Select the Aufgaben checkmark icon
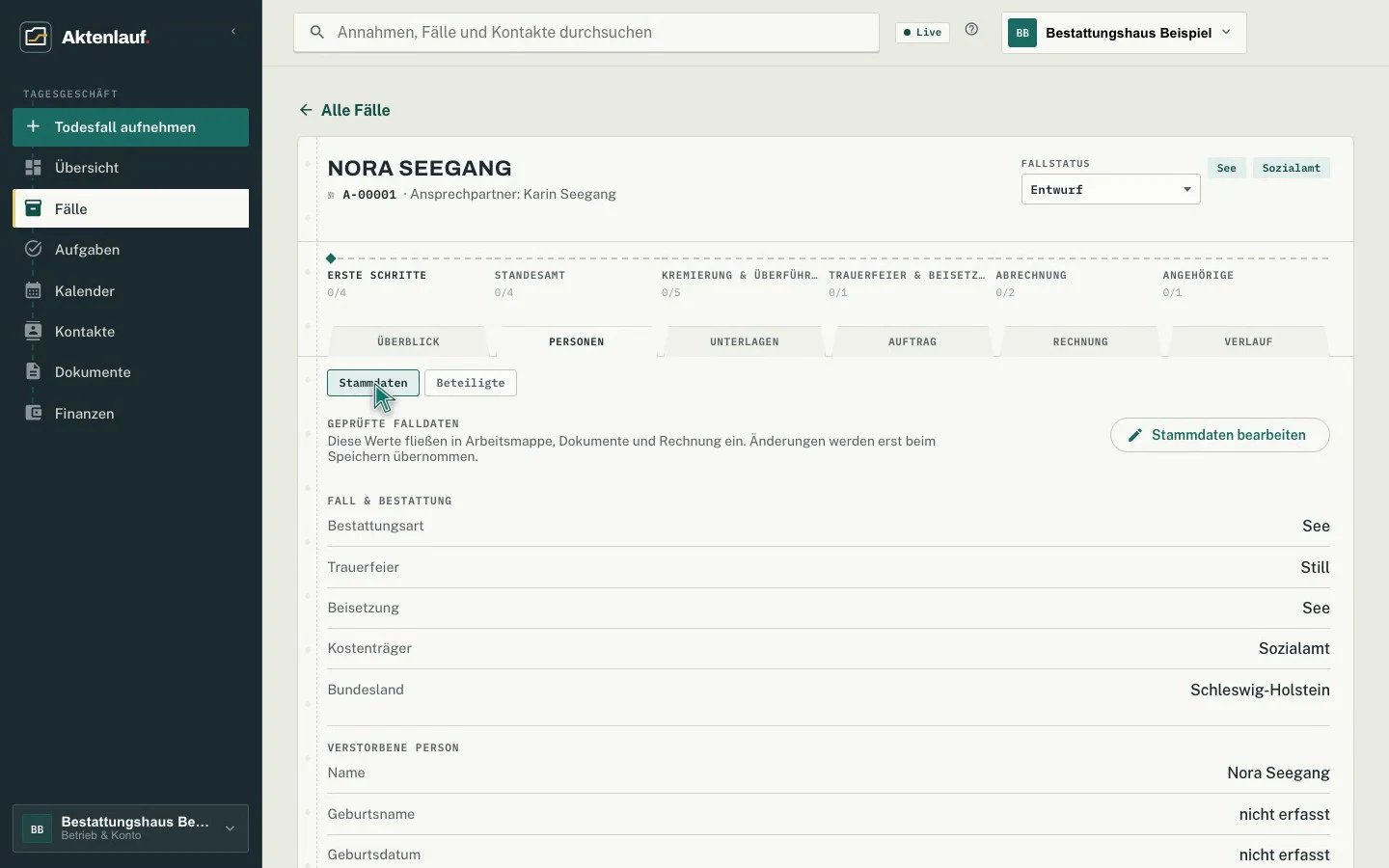1389x868 pixels. click(33, 250)
